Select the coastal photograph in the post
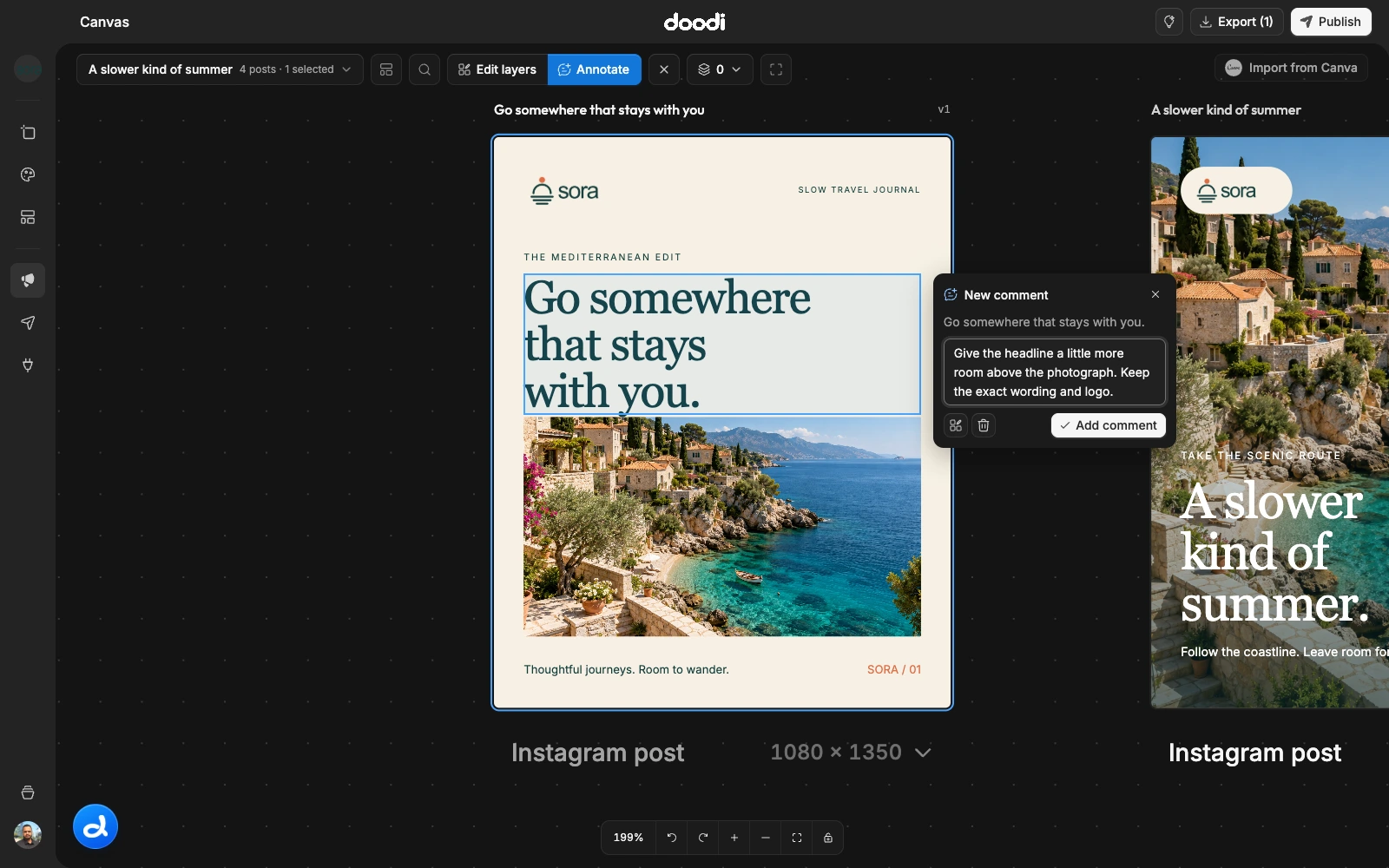The image size is (1389, 868). click(x=722, y=526)
